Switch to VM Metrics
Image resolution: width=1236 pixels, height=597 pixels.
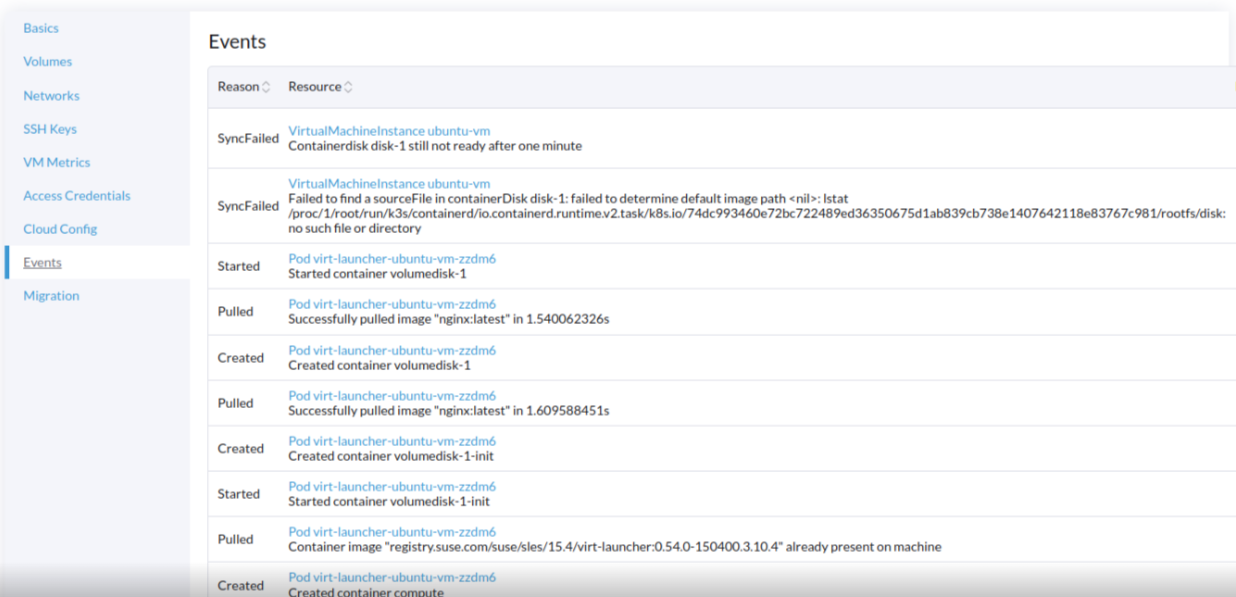point(56,162)
